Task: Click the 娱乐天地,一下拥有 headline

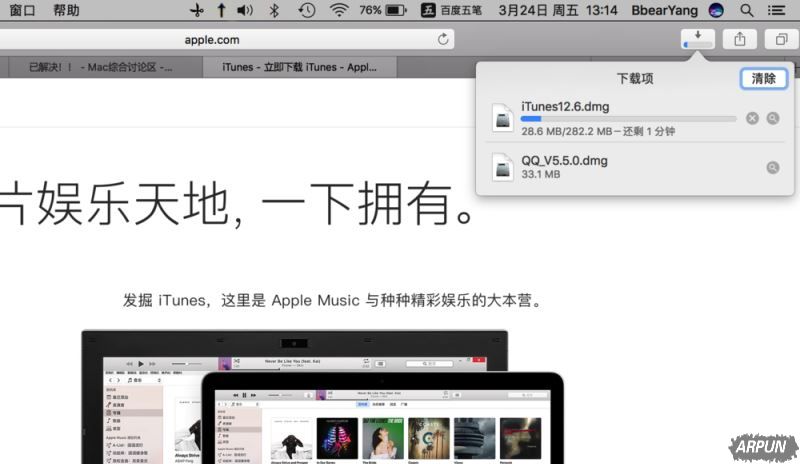Action: pos(237,203)
